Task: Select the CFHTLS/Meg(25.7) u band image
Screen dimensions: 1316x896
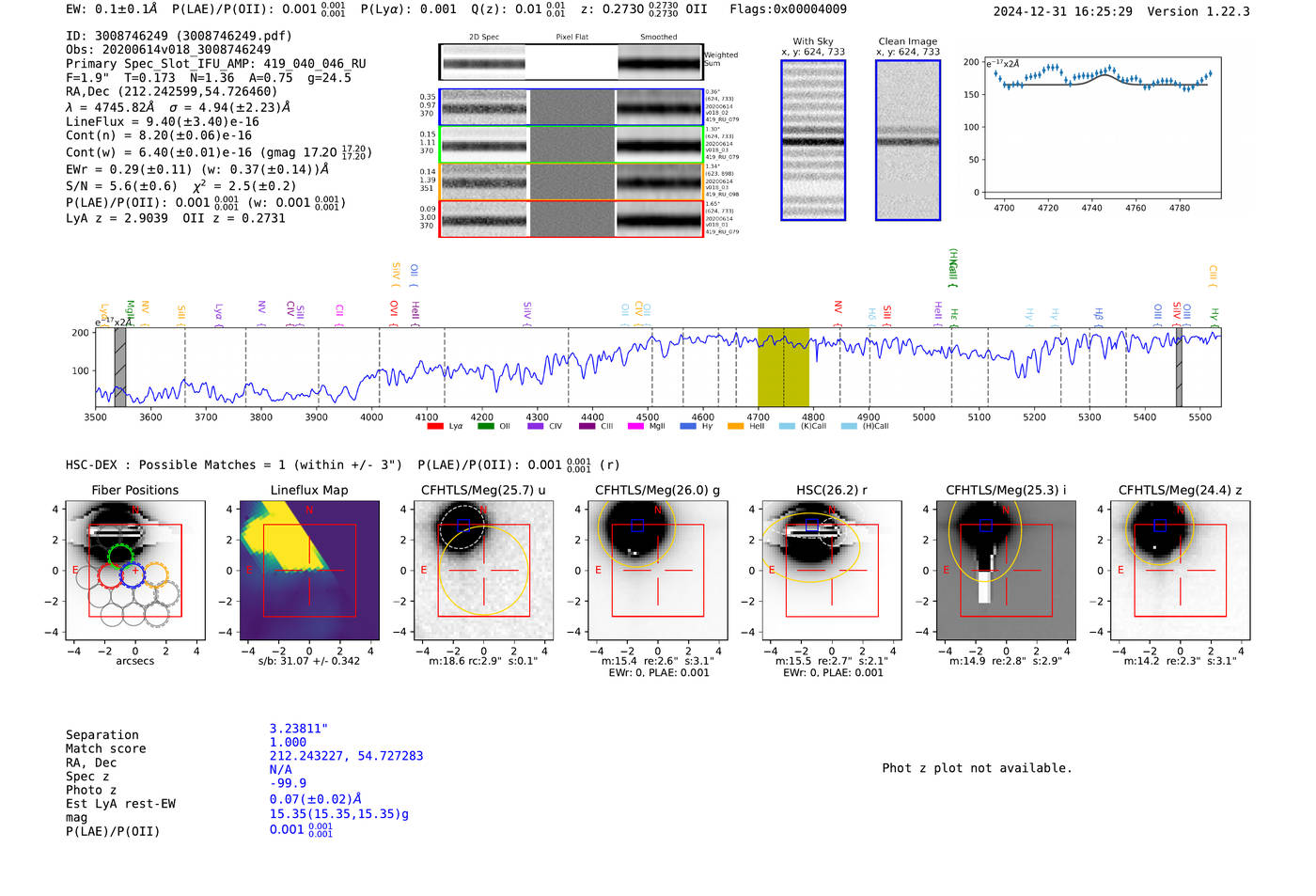Action: click(x=483, y=571)
